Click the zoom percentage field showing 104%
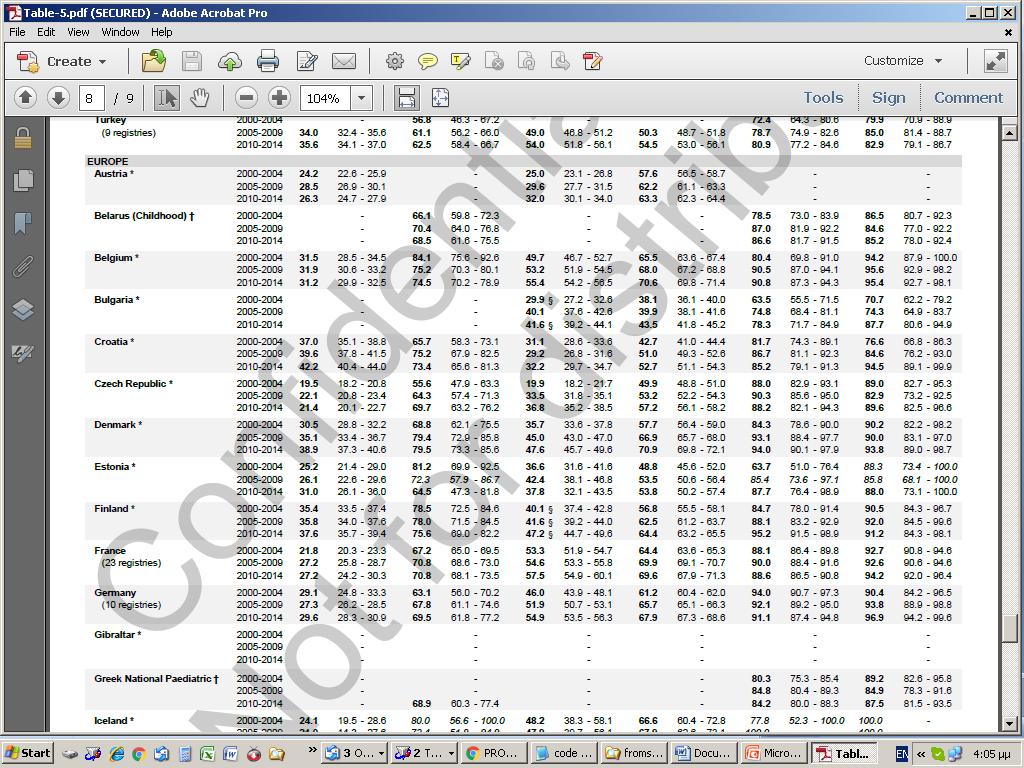1024x768 pixels. coord(325,98)
